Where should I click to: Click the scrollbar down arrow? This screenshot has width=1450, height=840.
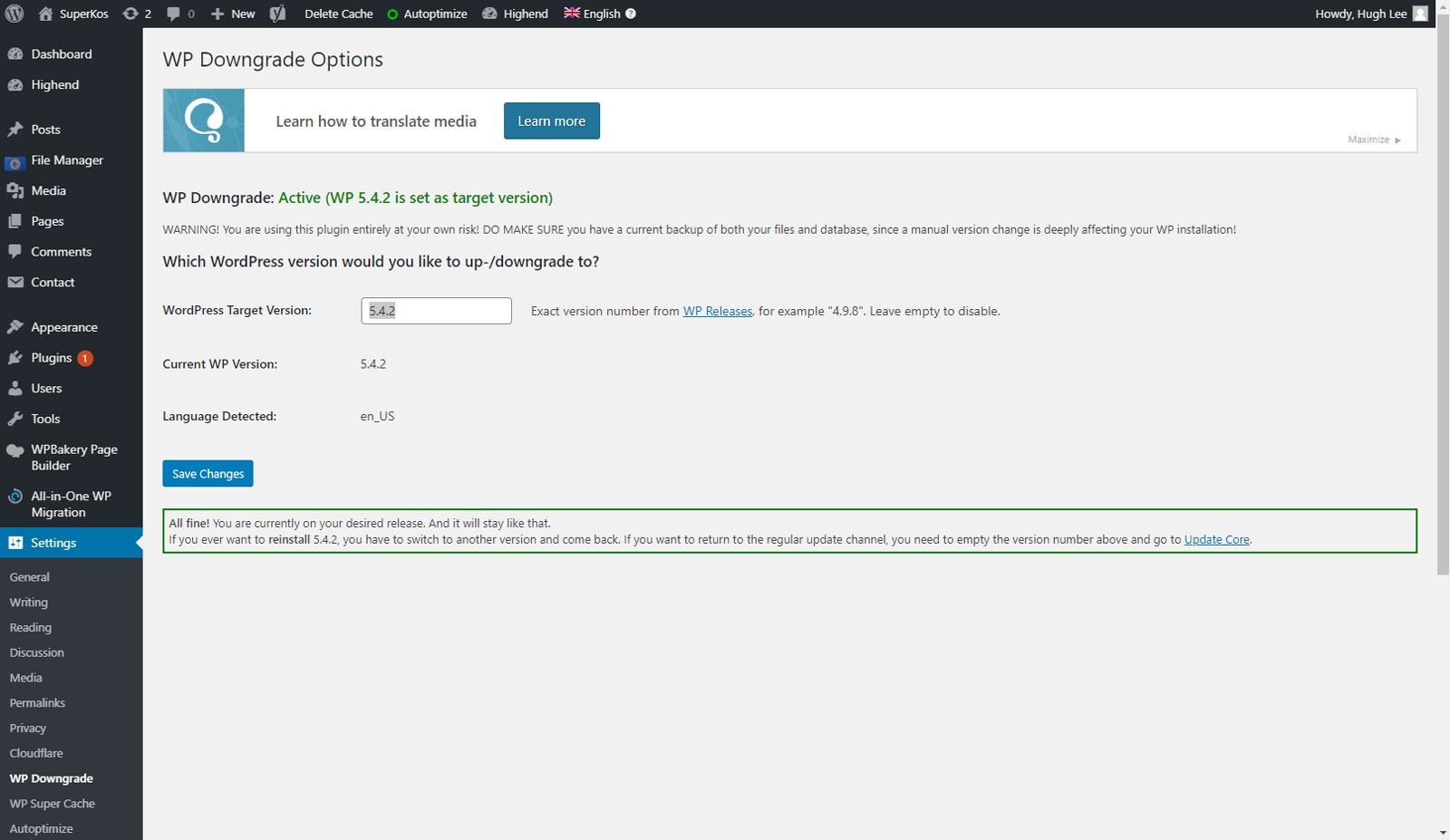point(1443,833)
